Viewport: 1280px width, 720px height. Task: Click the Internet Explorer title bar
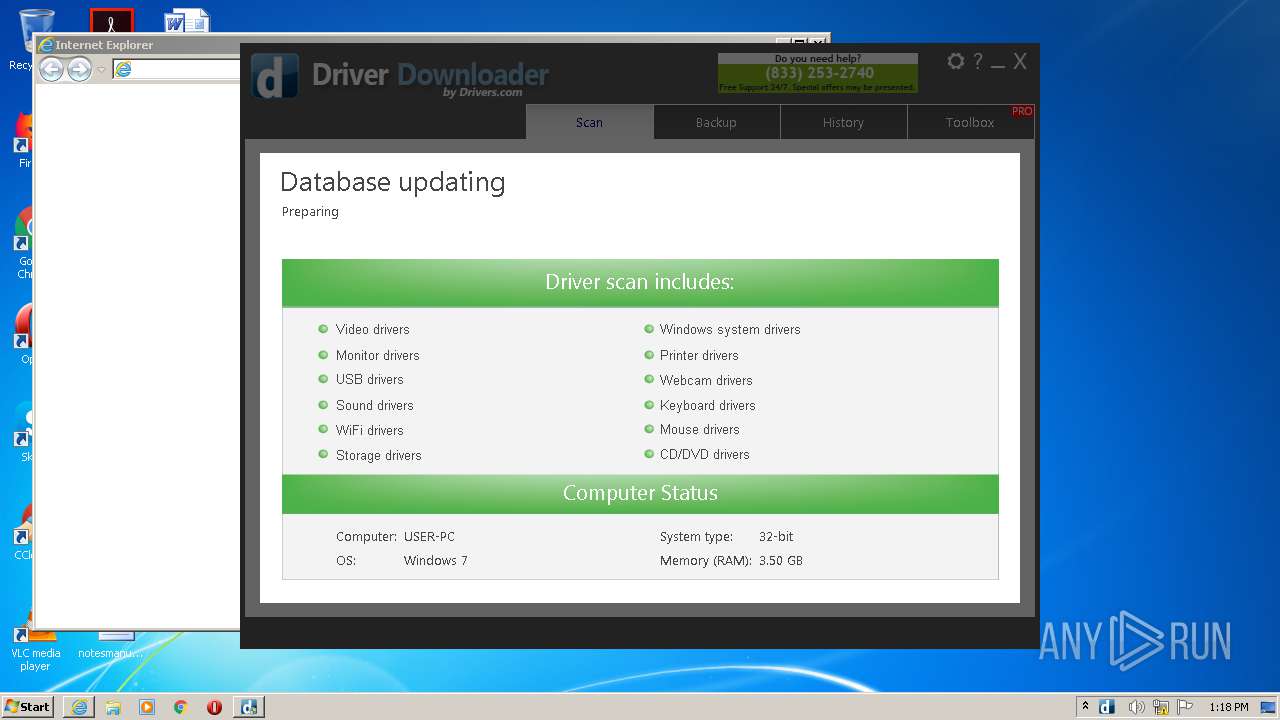click(137, 45)
